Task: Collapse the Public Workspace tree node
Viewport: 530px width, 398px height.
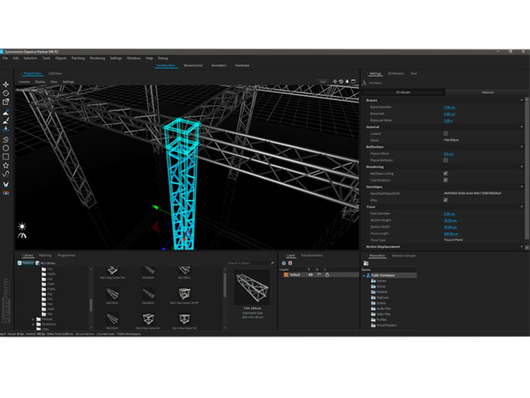Action: tap(364, 276)
